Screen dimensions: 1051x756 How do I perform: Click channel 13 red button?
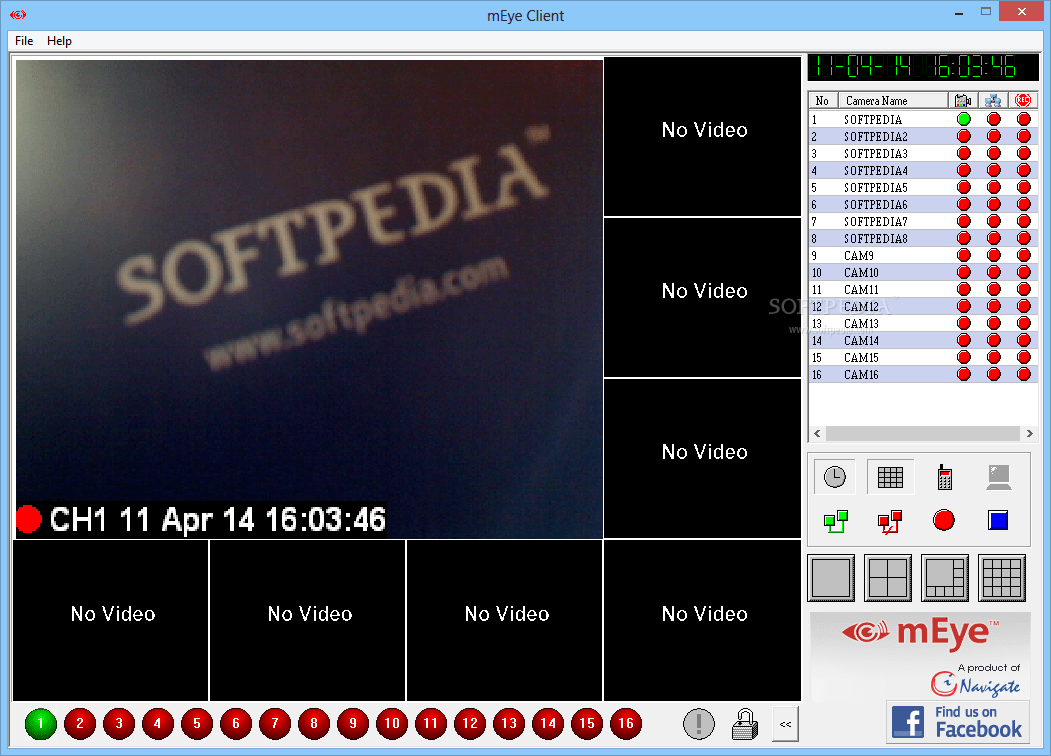click(x=509, y=724)
